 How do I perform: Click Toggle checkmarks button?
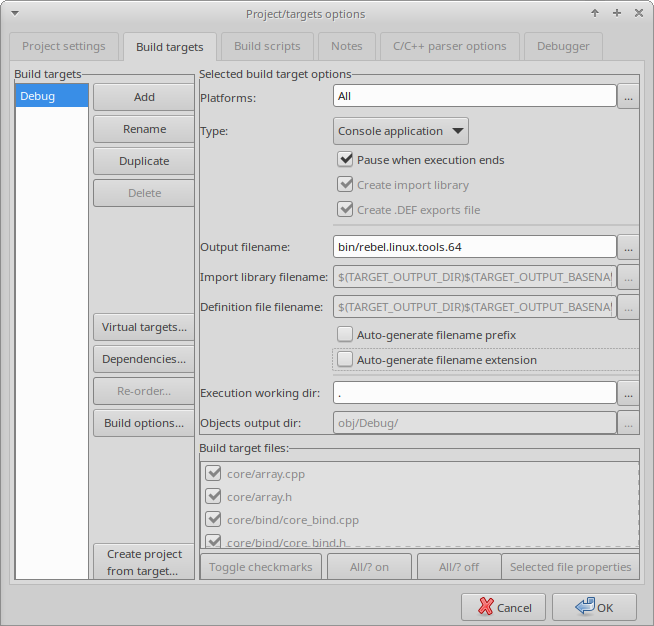pyautogui.click(x=261, y=567)
